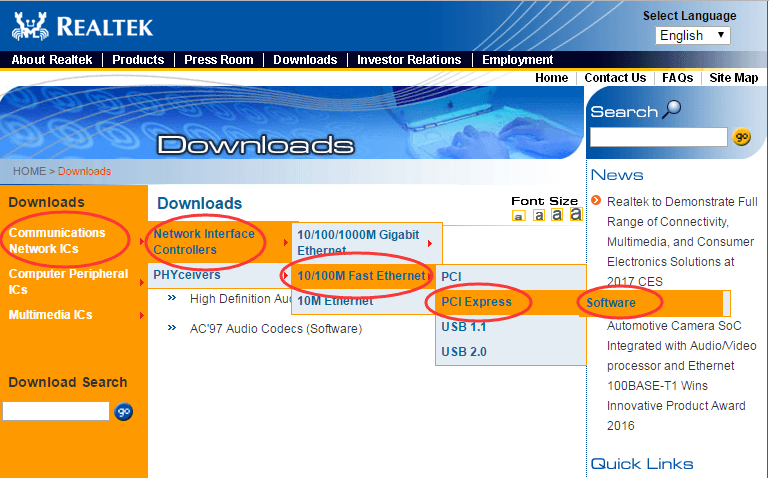Select PCI menu item
The width and height of the screenshot is (769, 478).
click(x=451, y=277)
